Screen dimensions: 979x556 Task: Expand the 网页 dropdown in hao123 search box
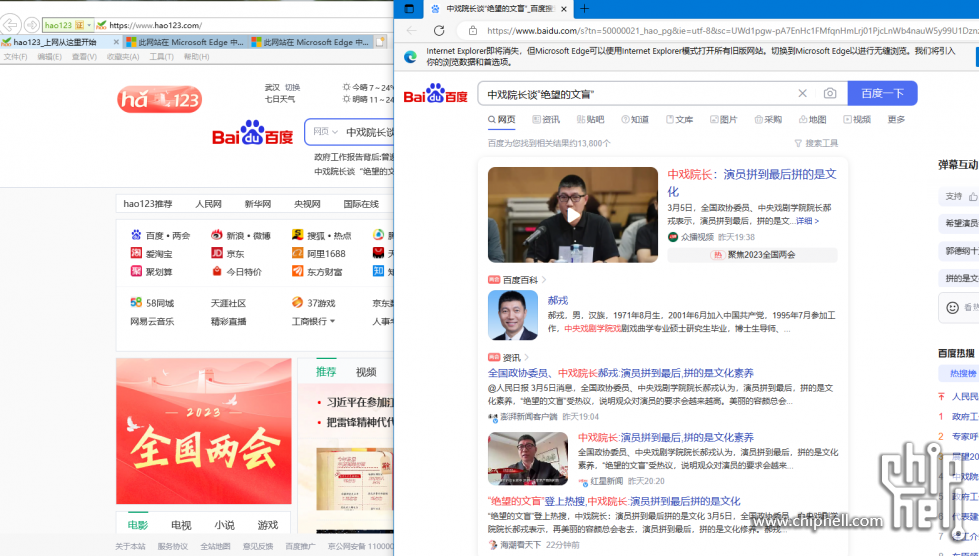tap(325, 132)
